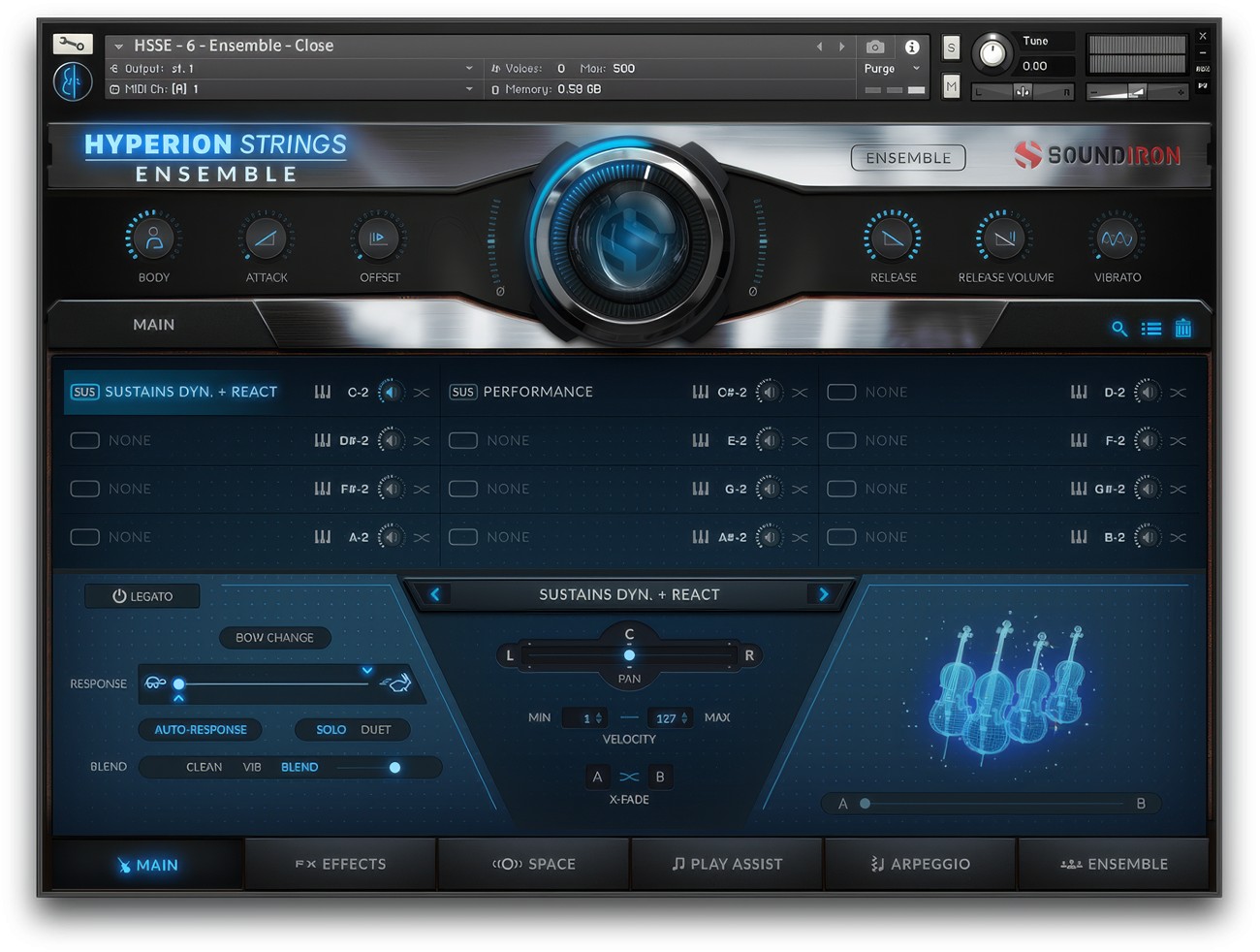Click the empty NONE slot at D#-2
1260x952 pixels.
click(x=130, y=440)
